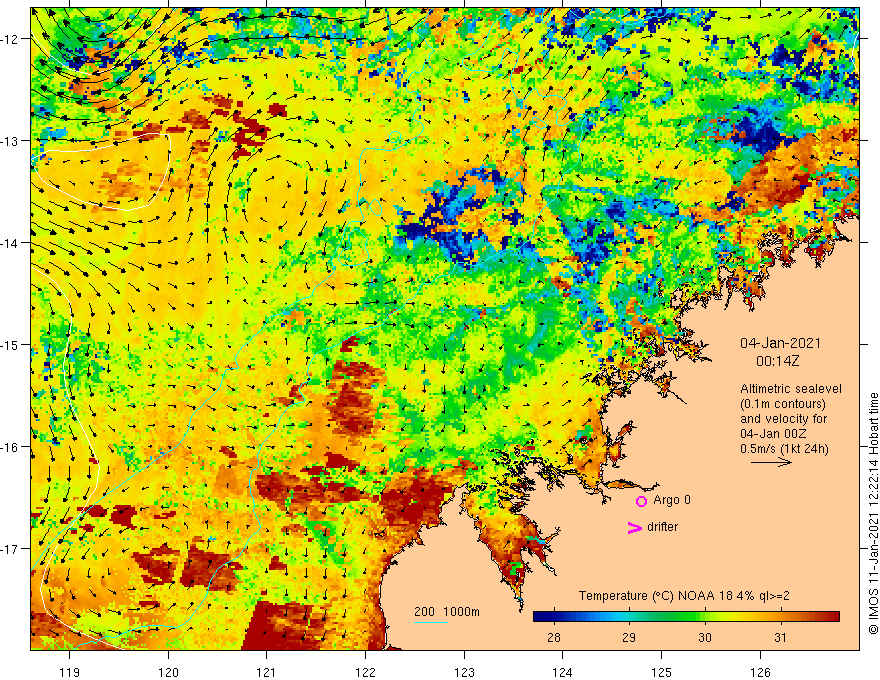Click the '04-Jan 00Z' text line
This screenshot has width=880, height=680.
click(x=773, y=434)
